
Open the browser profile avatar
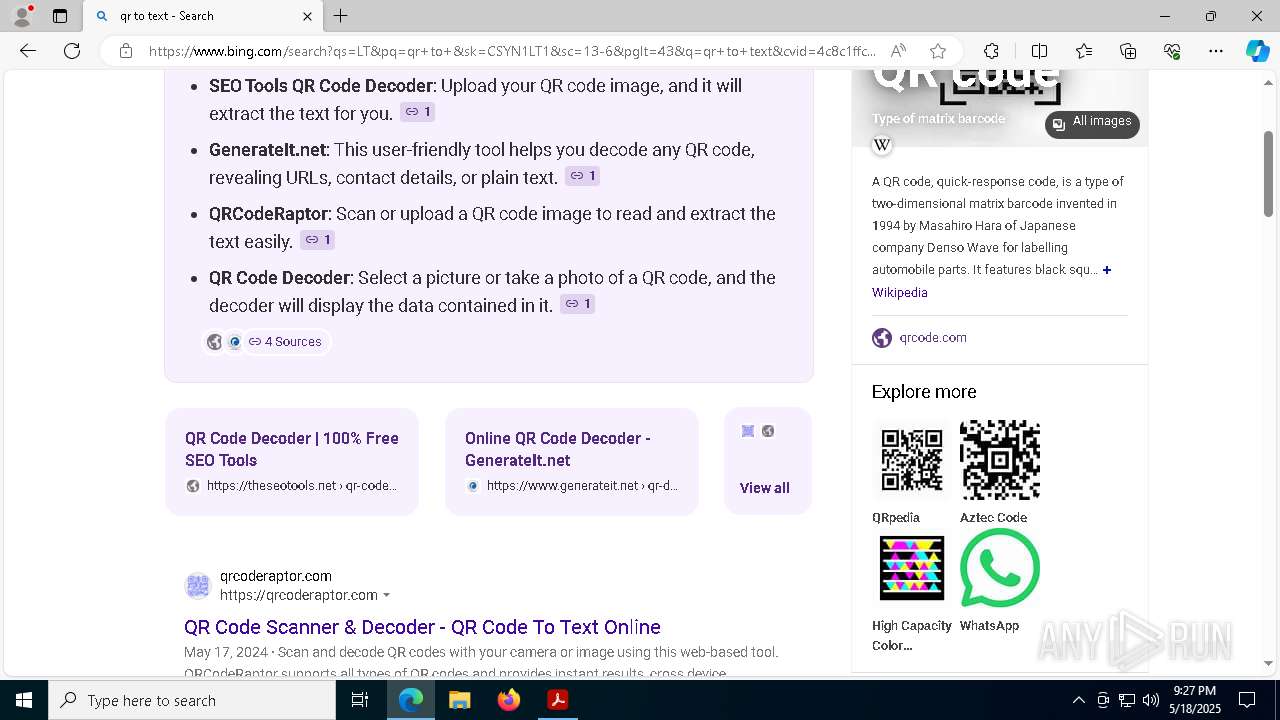tap(22, 16)
